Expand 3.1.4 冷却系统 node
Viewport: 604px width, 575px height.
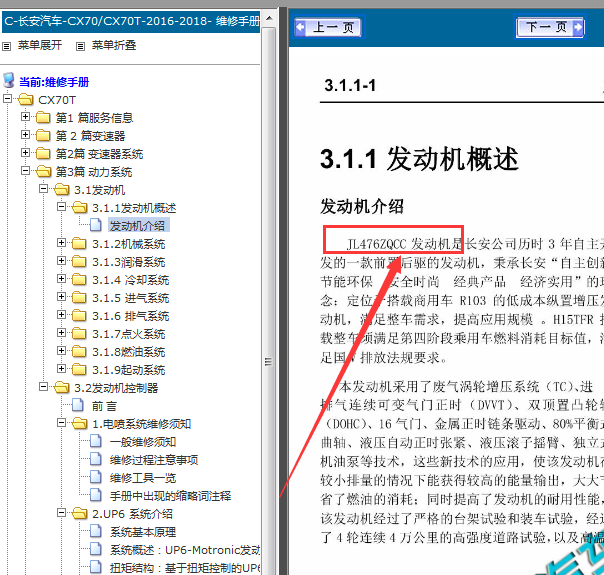[61, 278]
